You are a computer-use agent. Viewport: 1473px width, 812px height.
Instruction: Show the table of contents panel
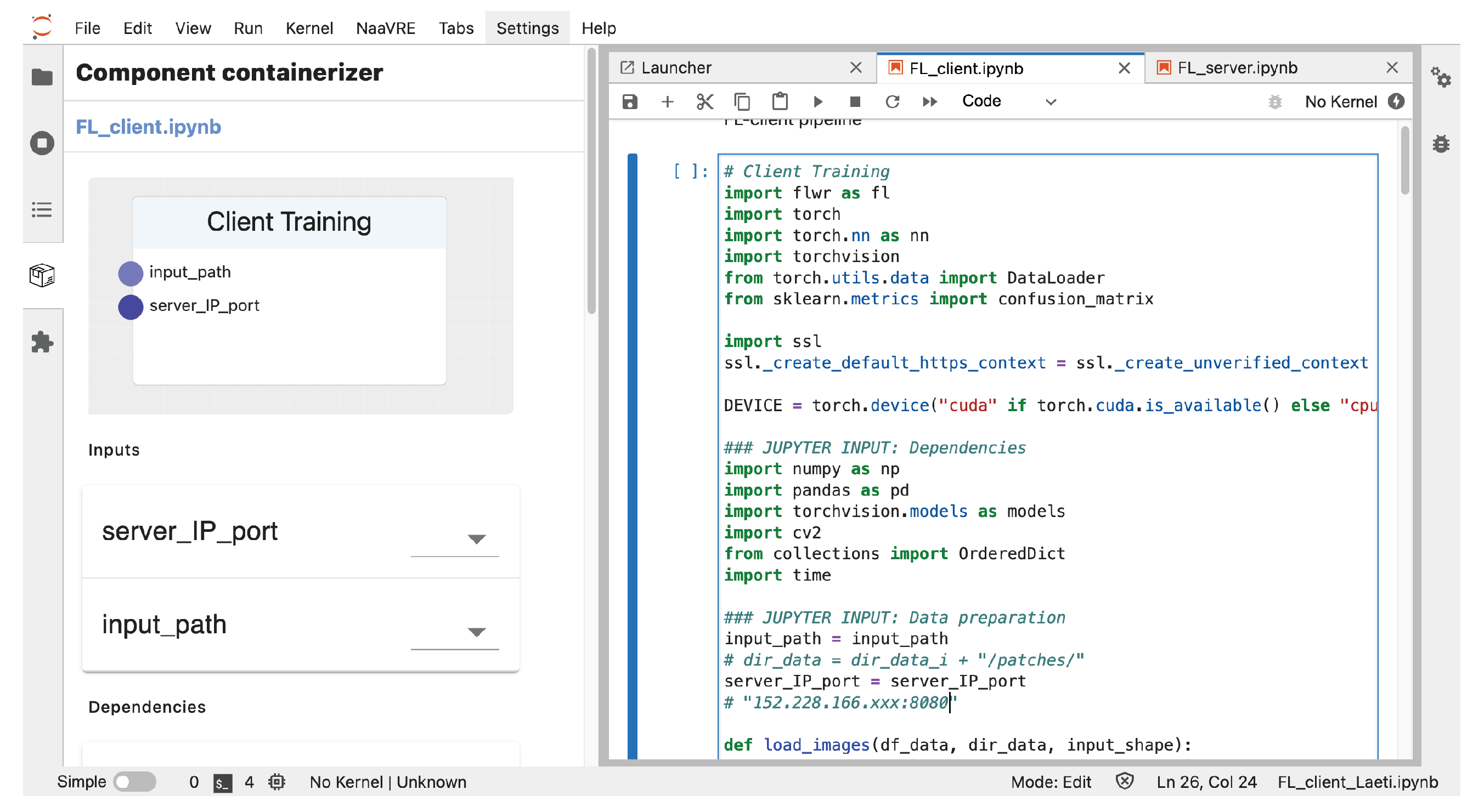point(42,209)
